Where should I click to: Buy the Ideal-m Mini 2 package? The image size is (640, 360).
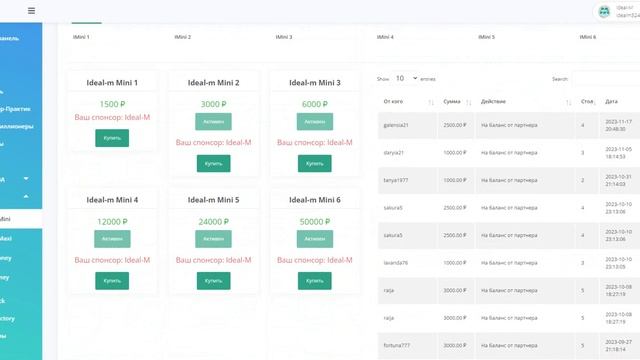pyautogui.click(x=213, y=163)
